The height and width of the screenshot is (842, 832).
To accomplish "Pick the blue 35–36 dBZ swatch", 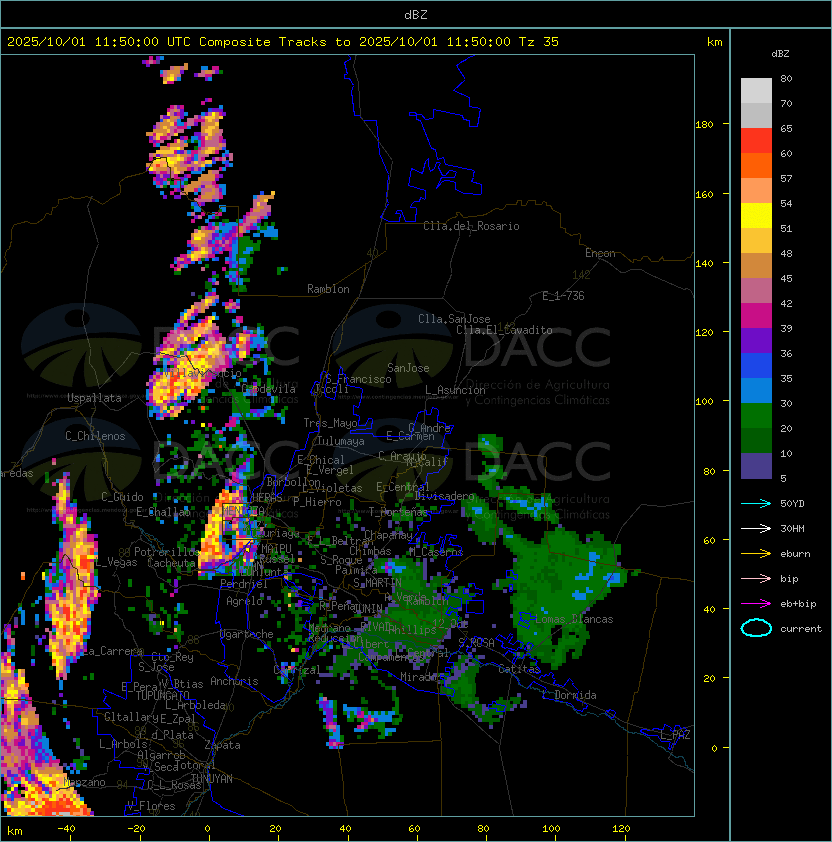I will pos(756,366).
